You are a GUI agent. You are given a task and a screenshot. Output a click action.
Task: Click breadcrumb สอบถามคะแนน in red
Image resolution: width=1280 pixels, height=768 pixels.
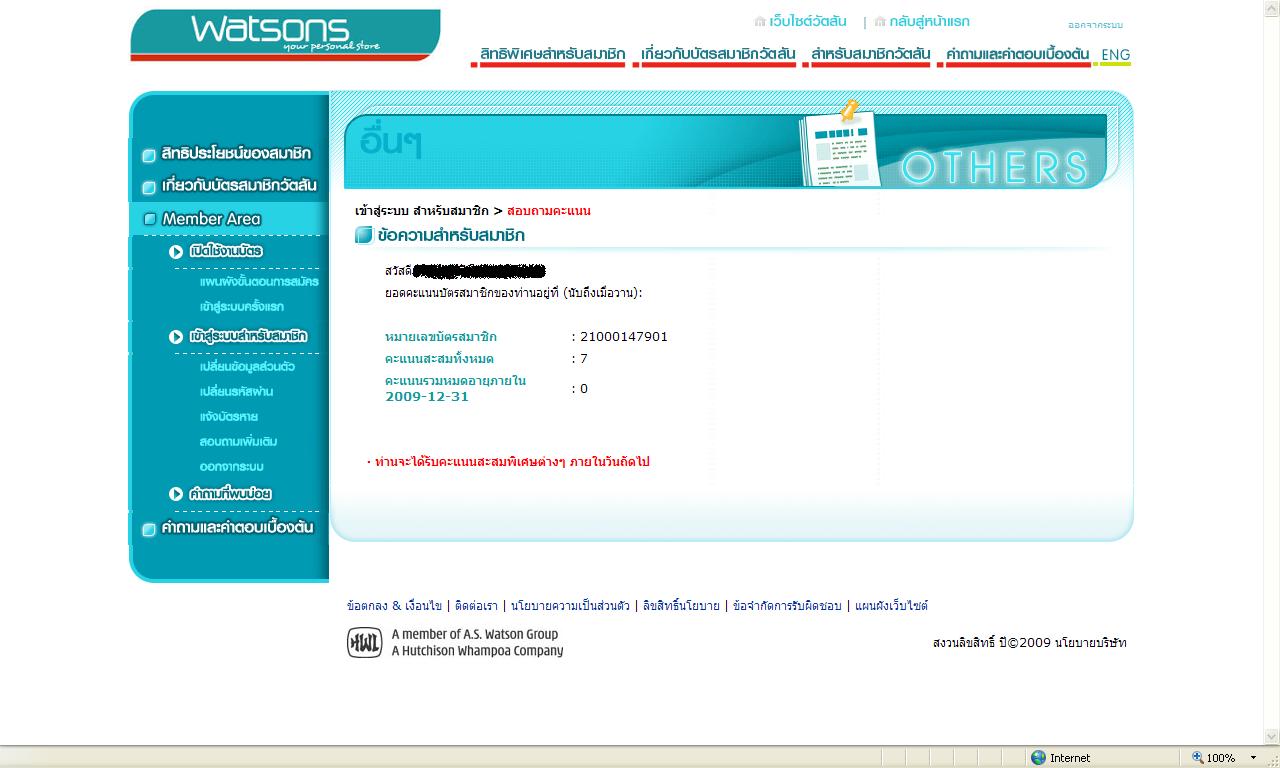[x=549, y=211]
